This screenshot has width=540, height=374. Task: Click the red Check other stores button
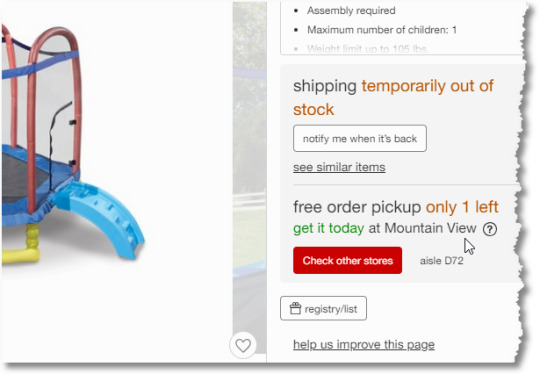(x=347, y=260)
